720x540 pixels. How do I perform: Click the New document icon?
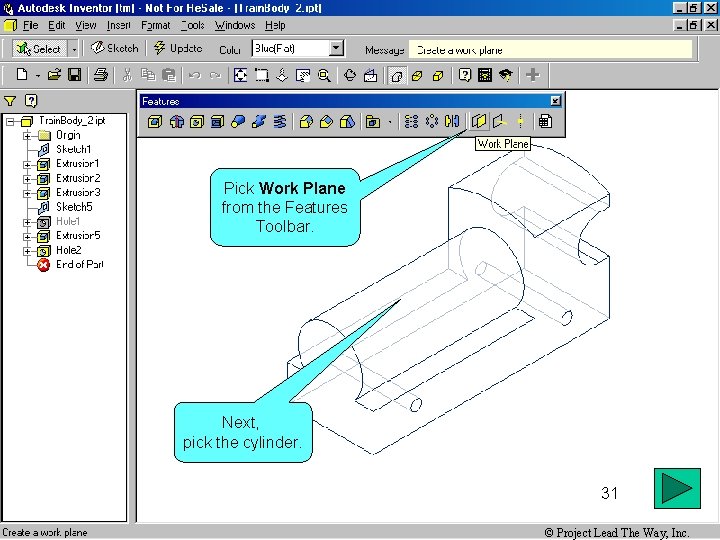click(x=22, y=75)
